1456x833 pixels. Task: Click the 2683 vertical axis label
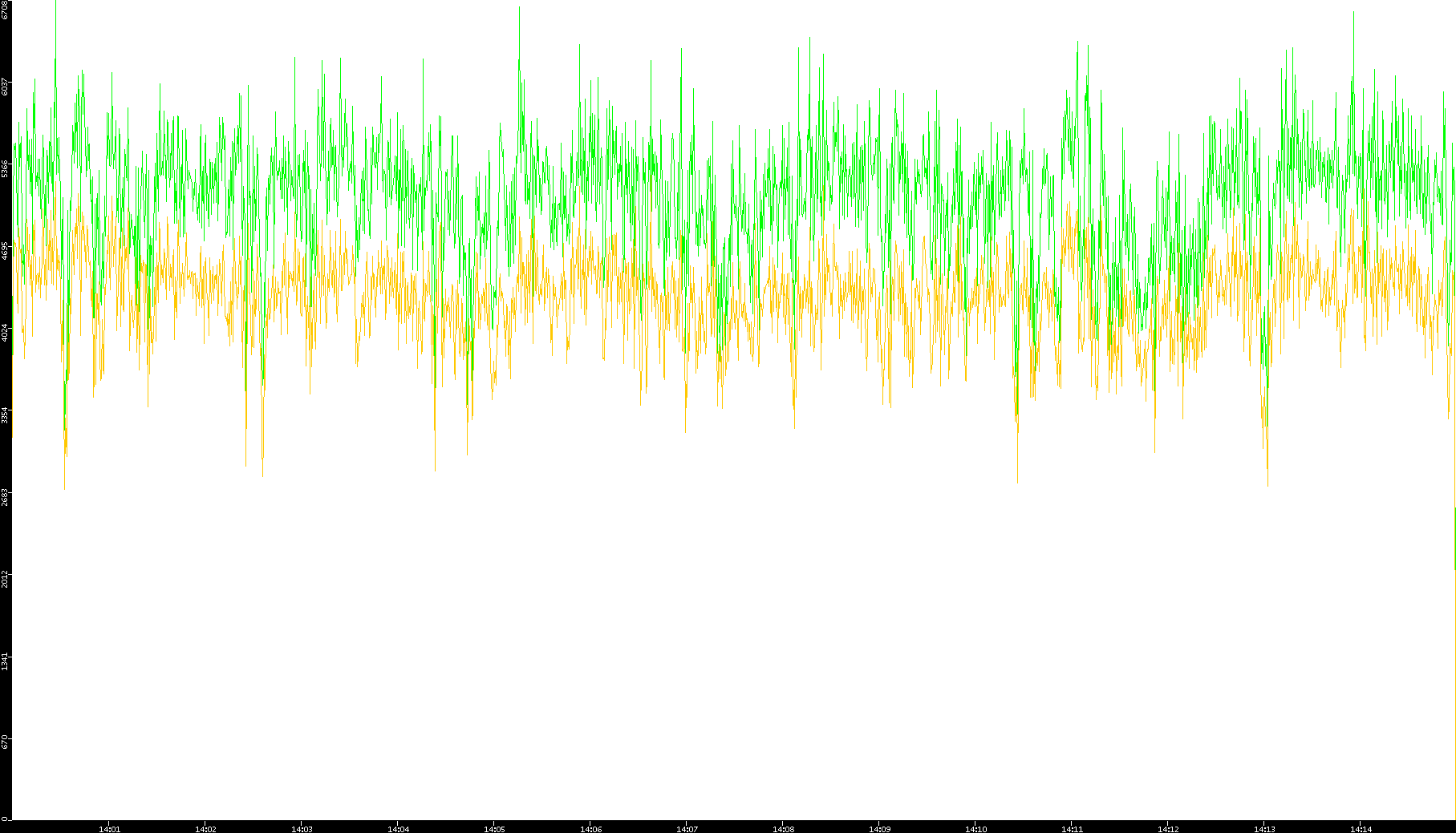click(x=6, y=497)
